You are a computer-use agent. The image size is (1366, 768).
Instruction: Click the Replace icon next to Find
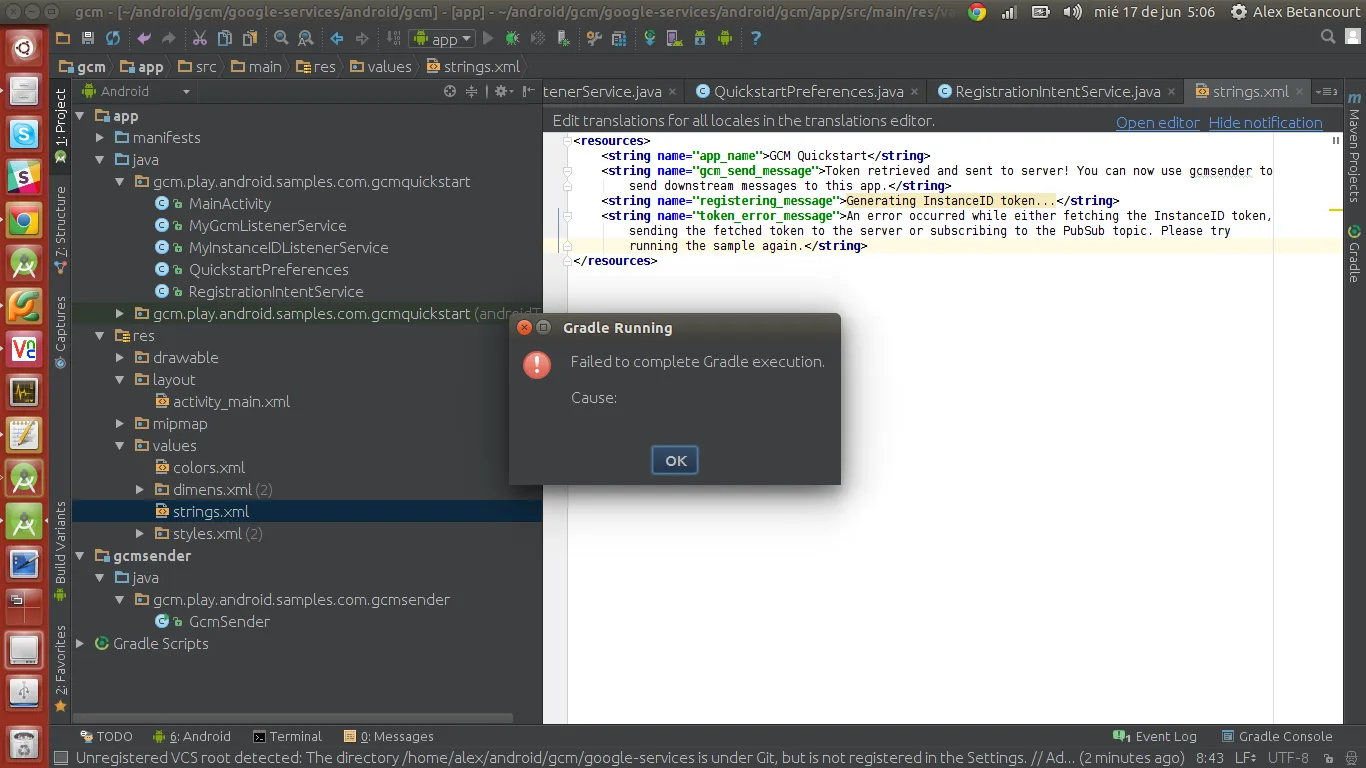(x=305, y=39)
